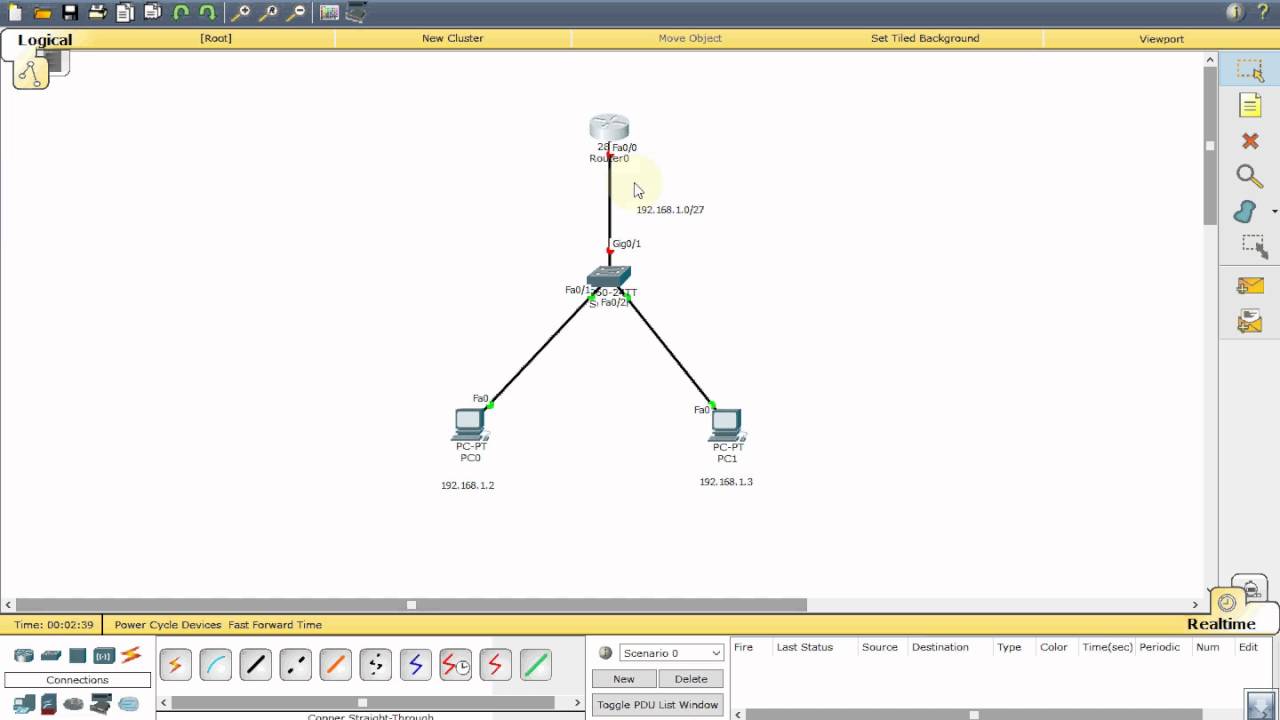Open the Scenario 0 dropdown
Image resolution: width=1280 pixels, height=720 pixels.
671,653
